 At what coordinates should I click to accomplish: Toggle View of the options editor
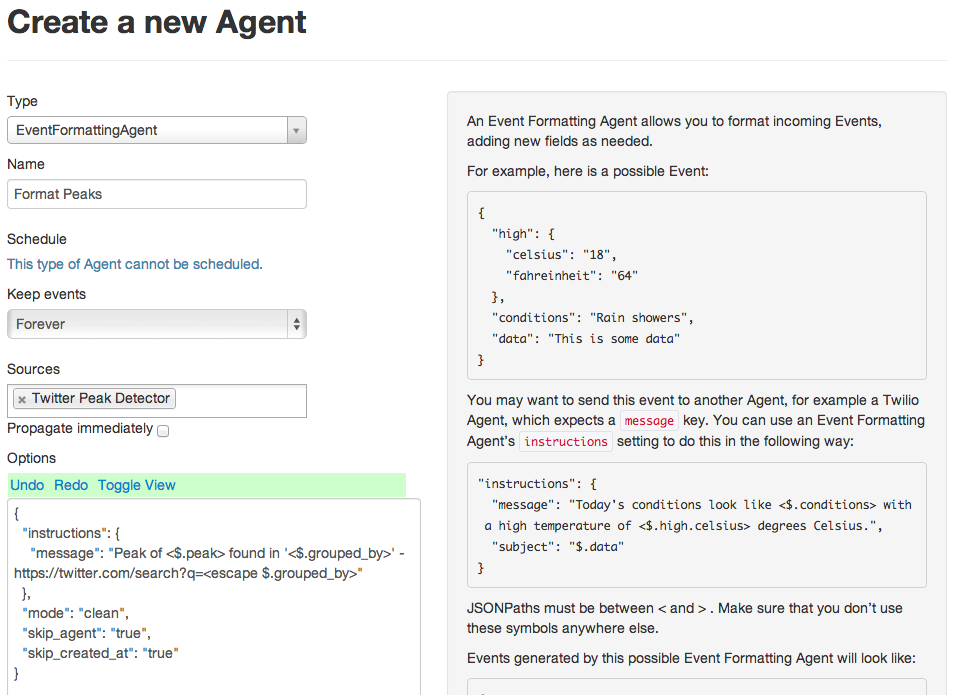(x=136, y=485)
